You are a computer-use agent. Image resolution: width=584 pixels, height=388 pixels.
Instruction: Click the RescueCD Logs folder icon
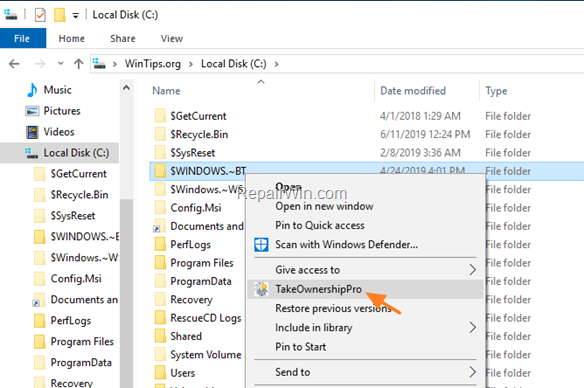point(160,318)
